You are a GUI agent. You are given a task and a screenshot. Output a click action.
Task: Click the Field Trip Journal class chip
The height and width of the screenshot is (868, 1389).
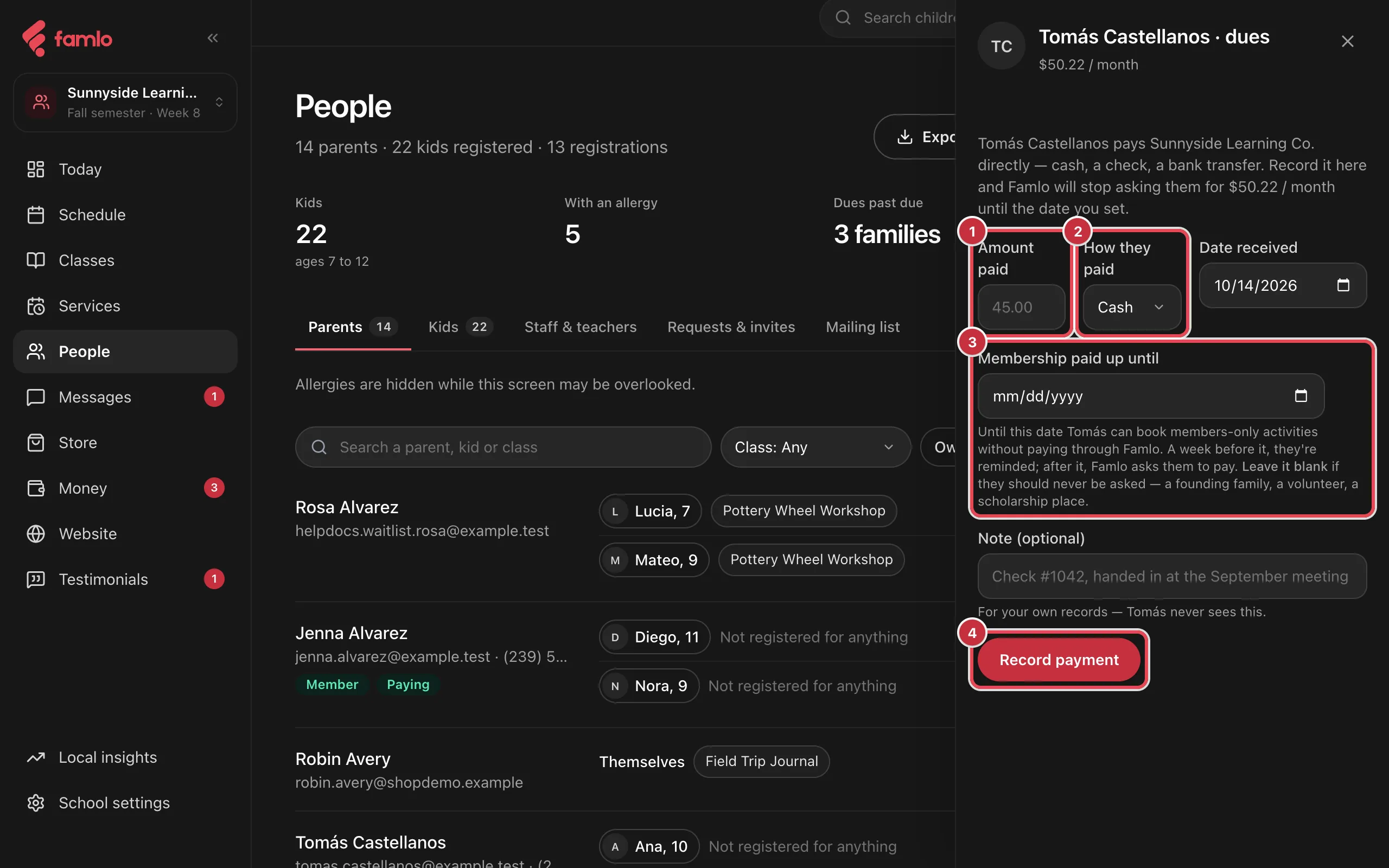(x=761, y=761)
